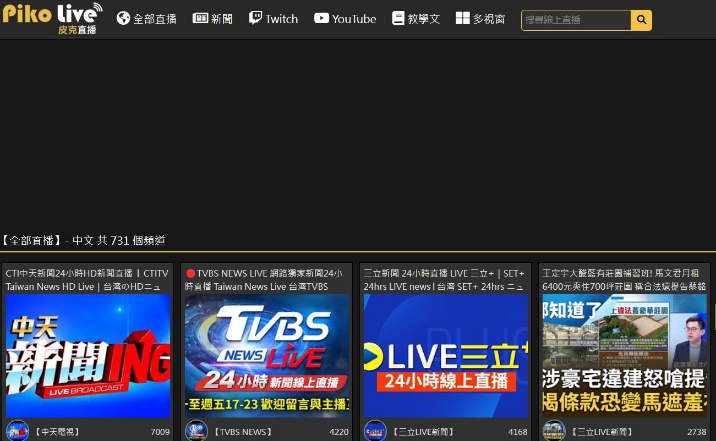Click the TVBS NEWS LIVE stream title
The height and width of the screenshot is (441, 716).
pyautogui.click(x=266, y=279)
